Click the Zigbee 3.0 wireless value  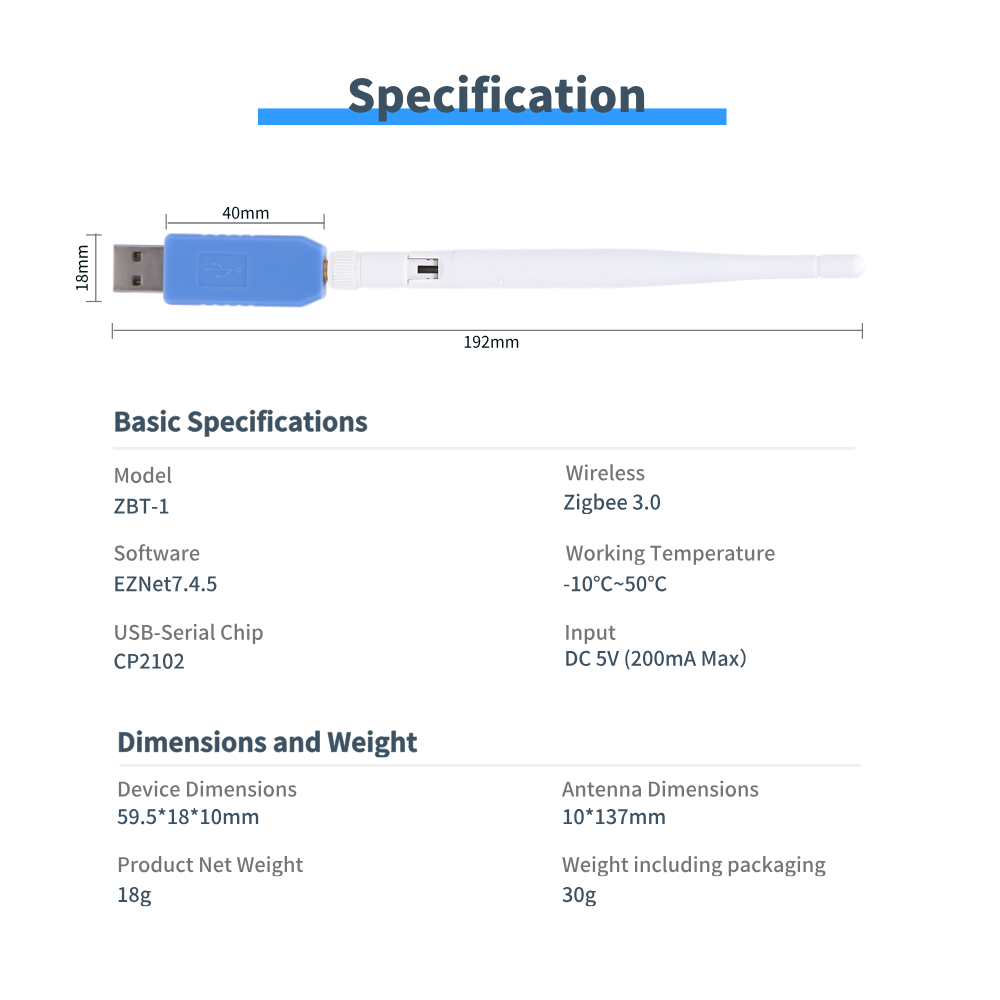click(x=612, y=503)
